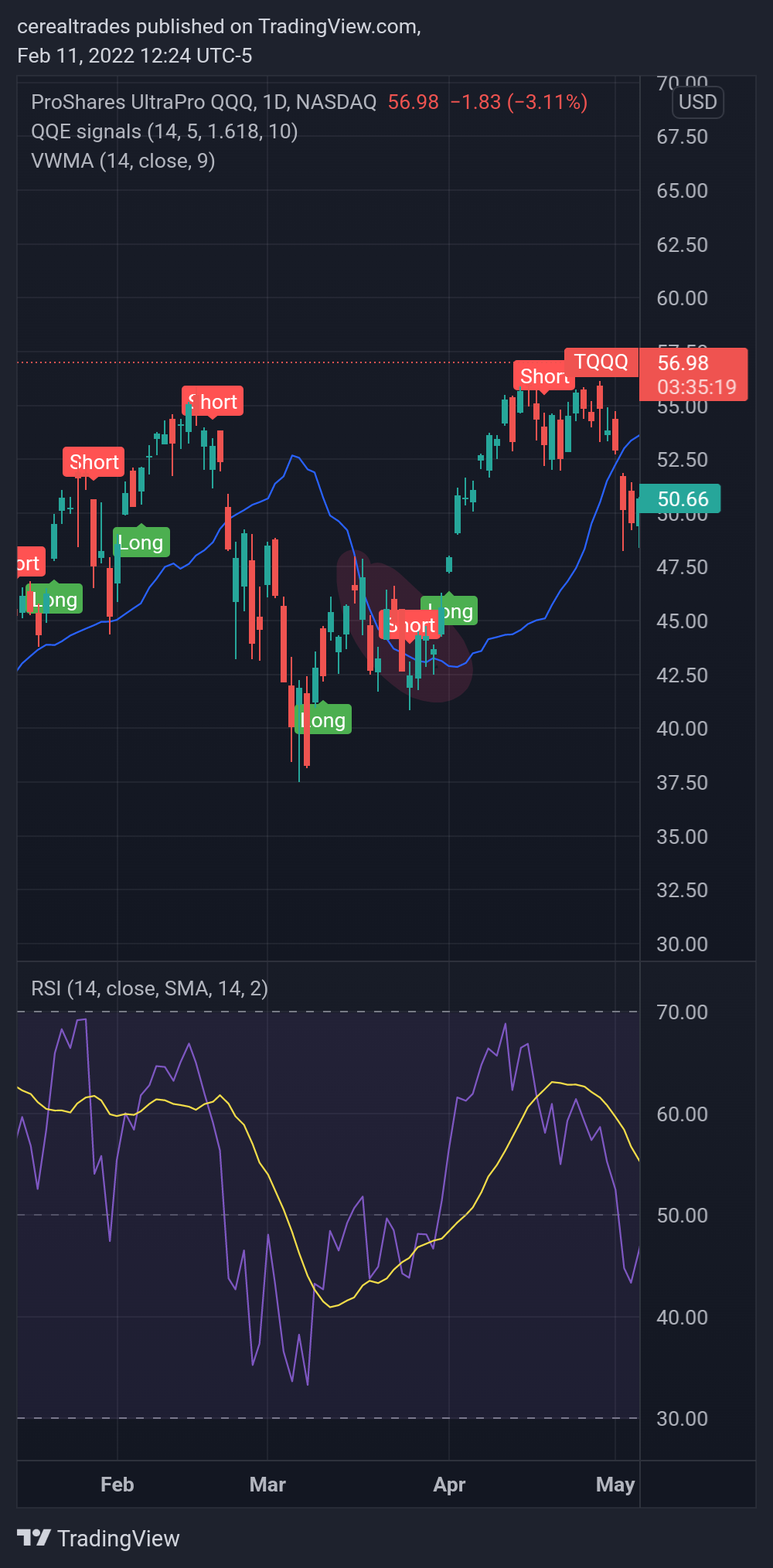Screen dimensions: 773x1568
Task: Click the TradingView logo at the bottom
Action: (98, 1538)
